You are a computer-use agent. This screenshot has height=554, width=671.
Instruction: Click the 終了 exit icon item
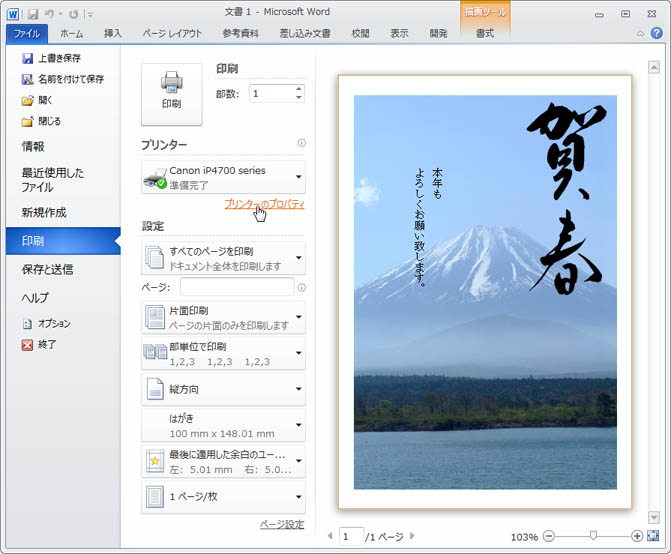[28, 345]
